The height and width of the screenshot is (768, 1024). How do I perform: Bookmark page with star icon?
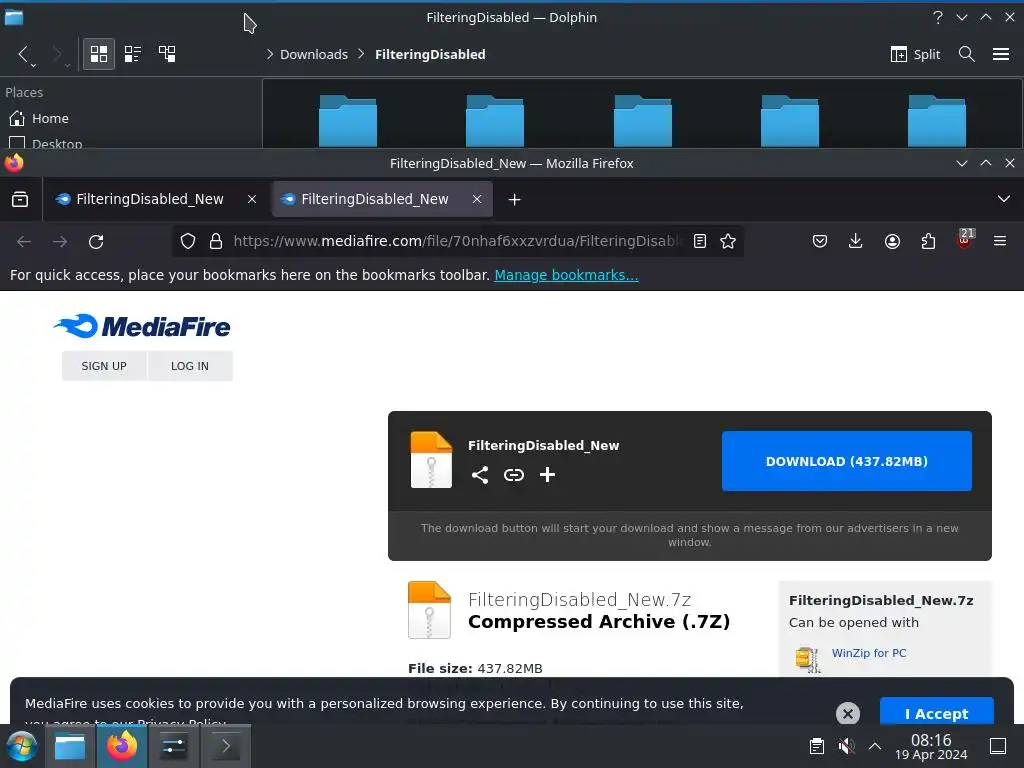pos(728,242)
